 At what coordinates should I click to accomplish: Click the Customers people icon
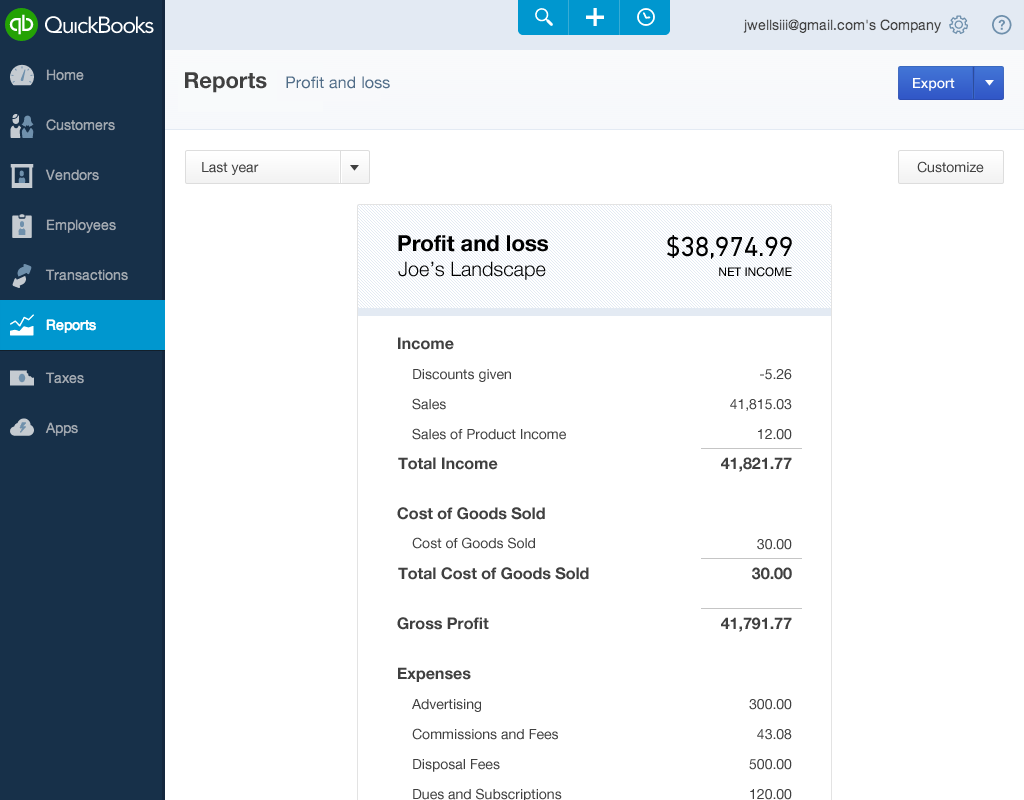22,125
